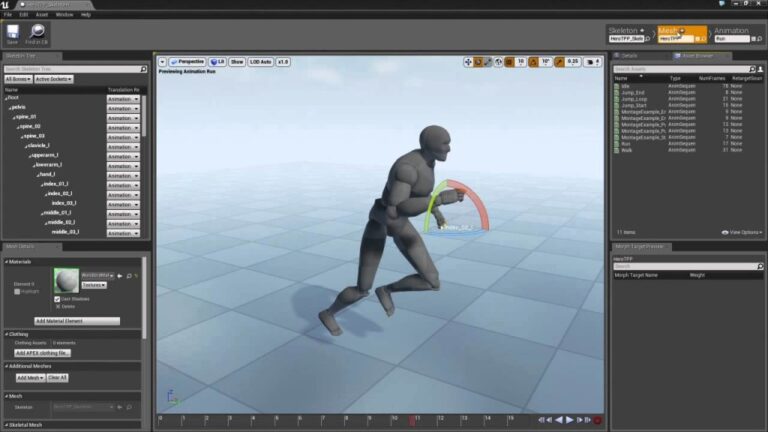Toggle the Highlight checkbox for Element 0
This screenshot has width=768, height=432.
[x=18, y=291]
